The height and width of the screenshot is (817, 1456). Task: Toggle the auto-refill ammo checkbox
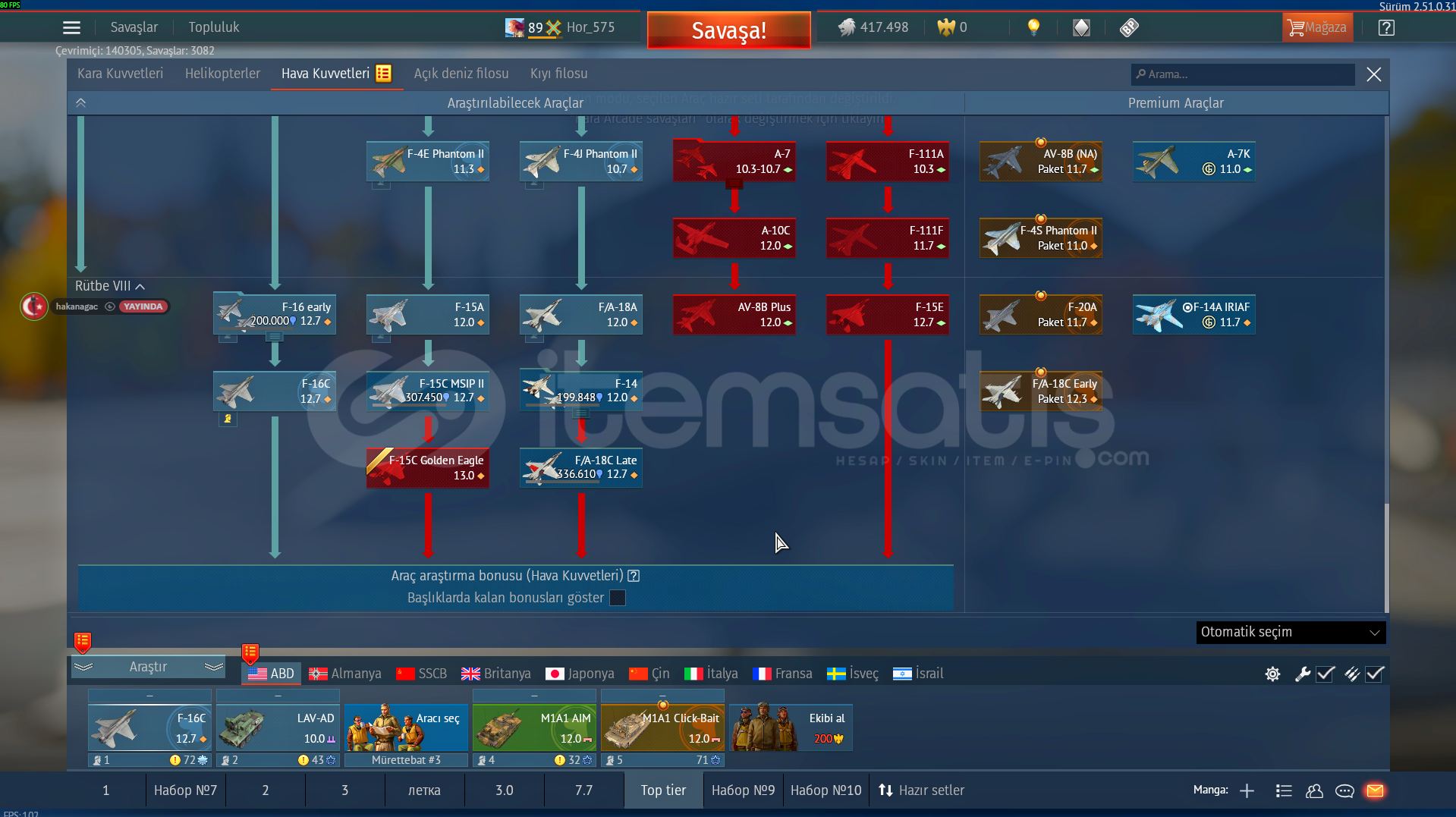click(1375, 674)
